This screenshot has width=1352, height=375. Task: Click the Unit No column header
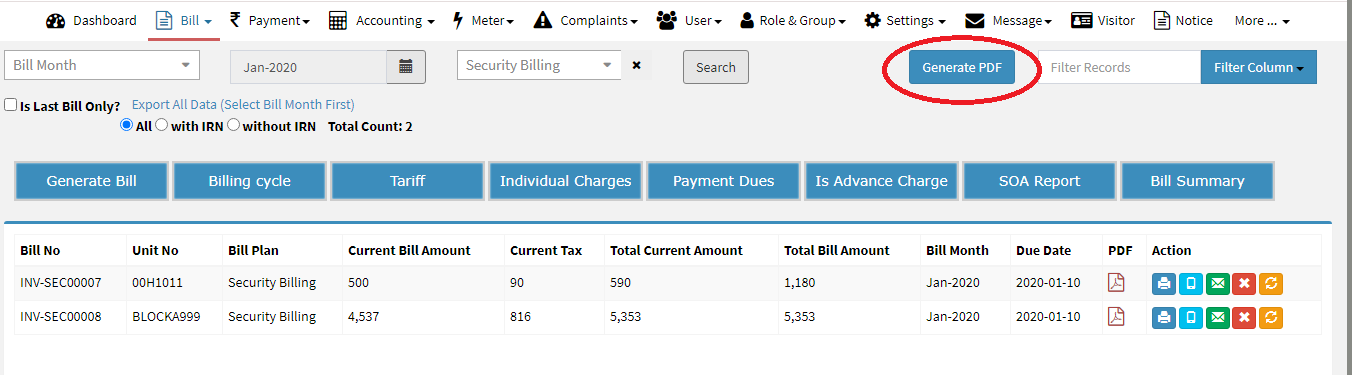[x=155, y=250]
